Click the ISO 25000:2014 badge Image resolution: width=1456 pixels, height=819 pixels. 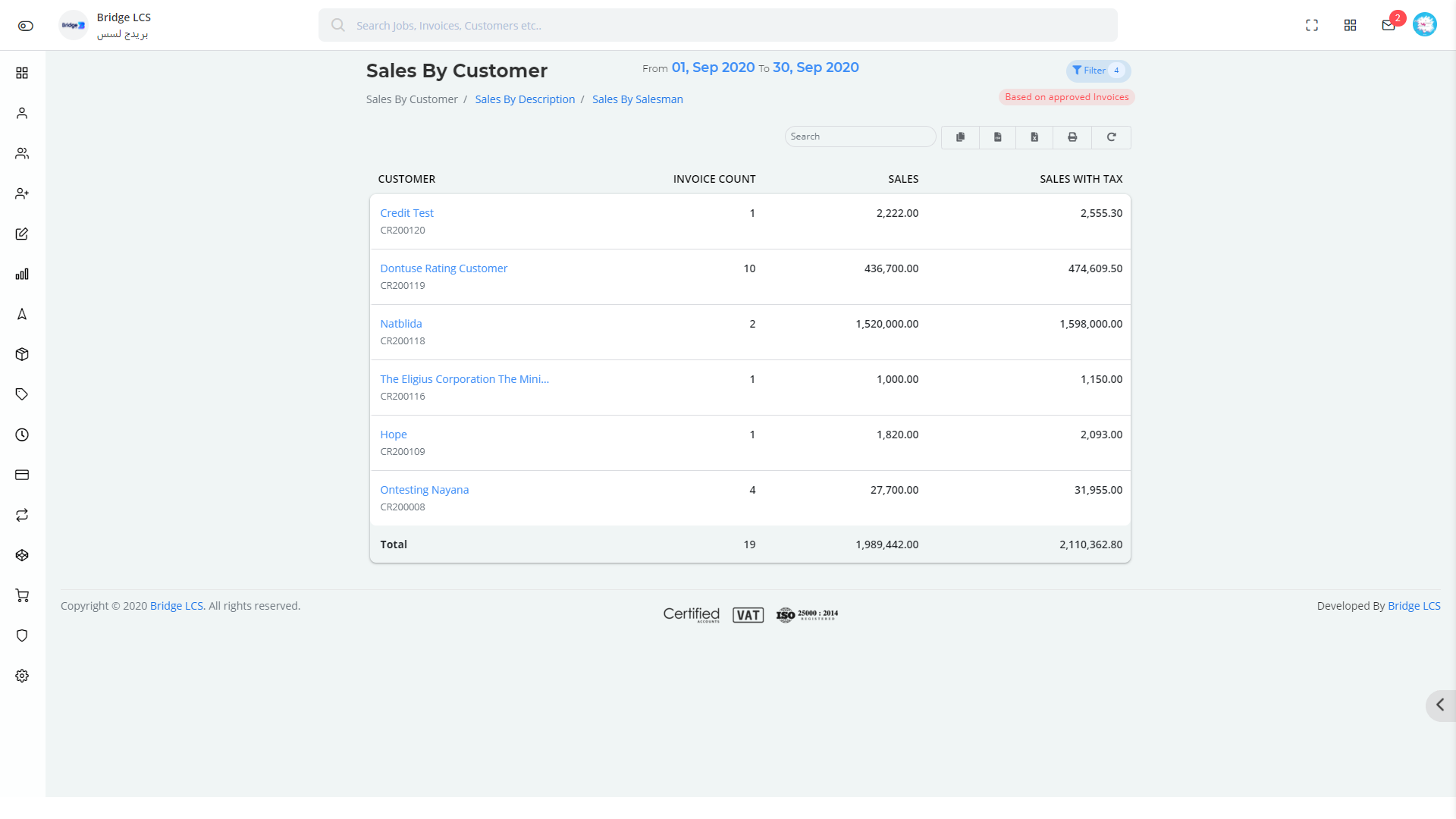807,615
